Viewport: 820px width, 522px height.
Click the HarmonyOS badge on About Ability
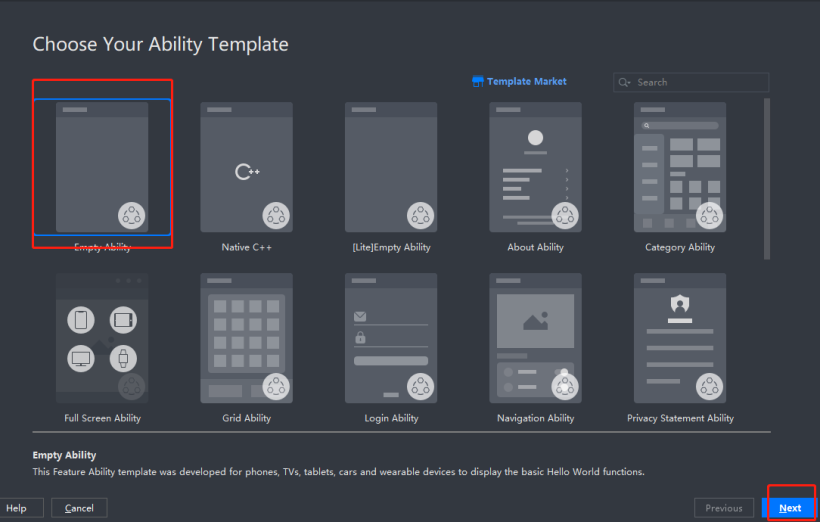(565, 215)
